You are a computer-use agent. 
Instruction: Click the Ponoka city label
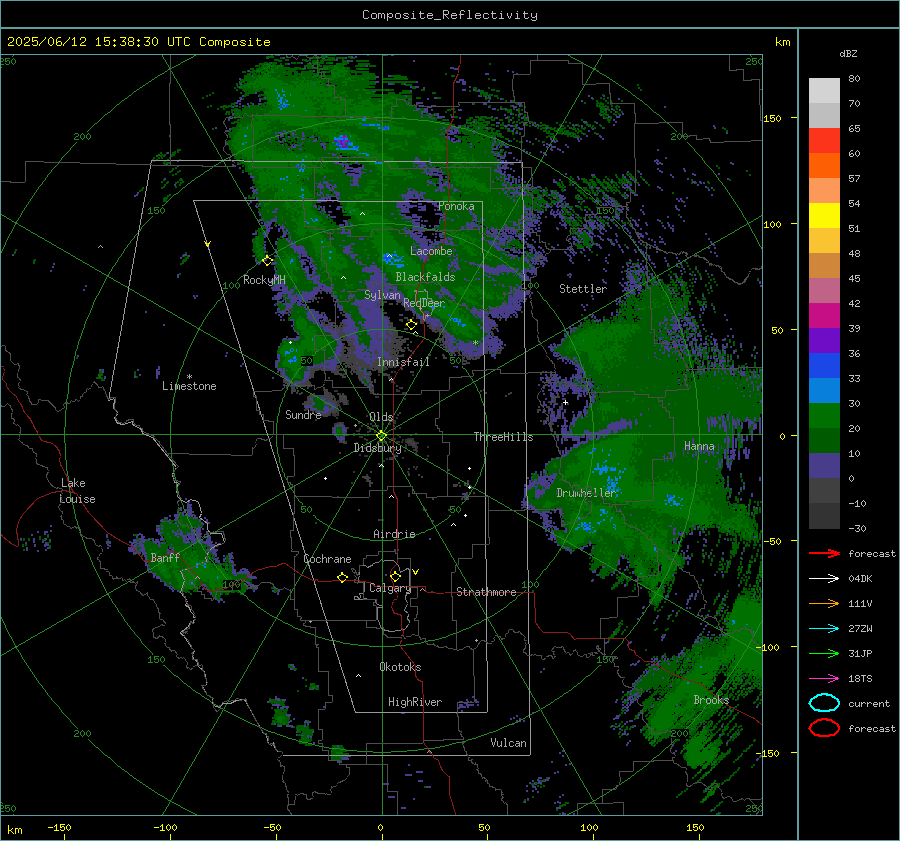(456, 206)
